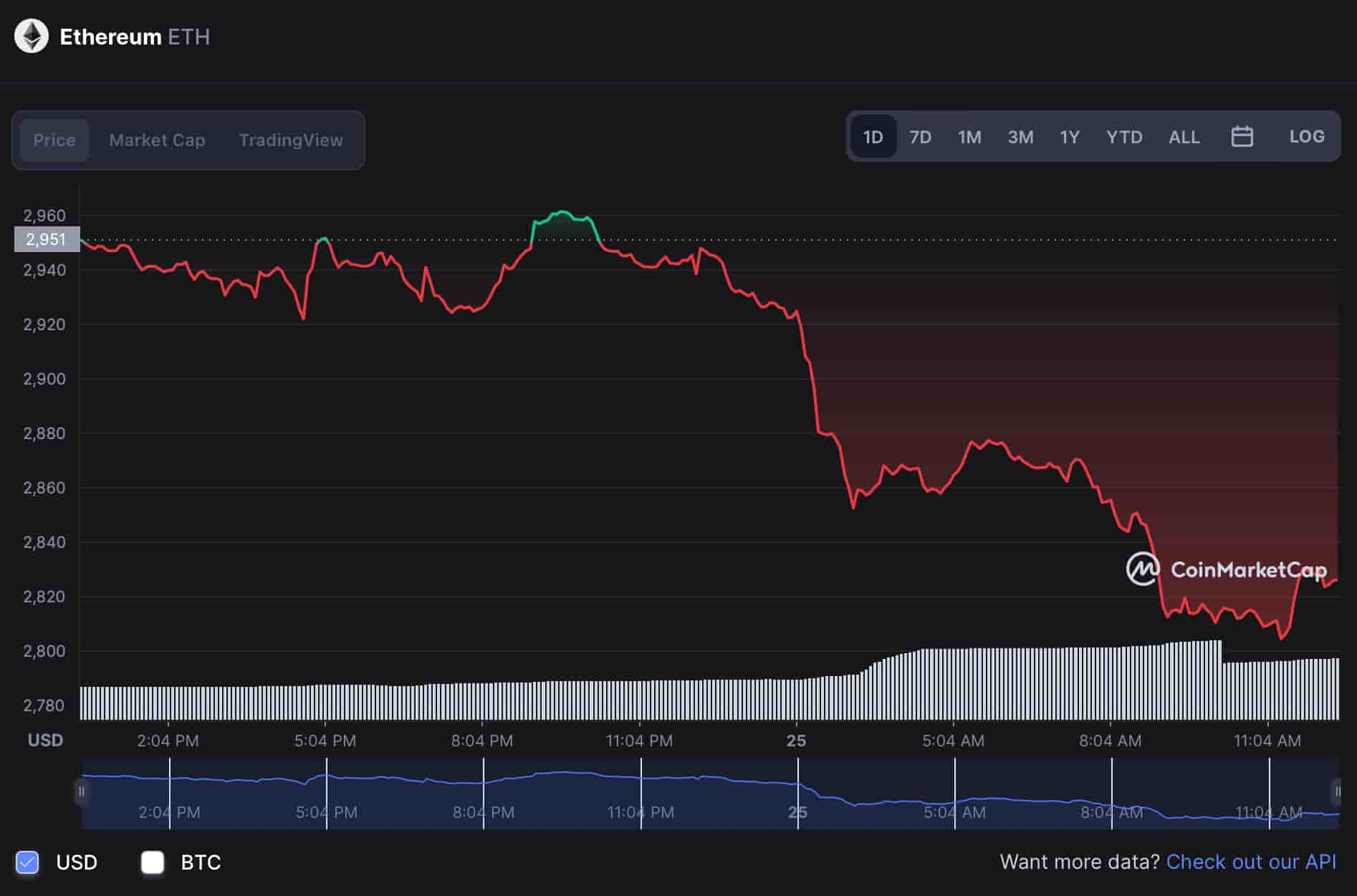The height and width of the screenshot is (896, 1357).
Task: Click the Ethereum logo icon
Action: (x=32, y=37)
